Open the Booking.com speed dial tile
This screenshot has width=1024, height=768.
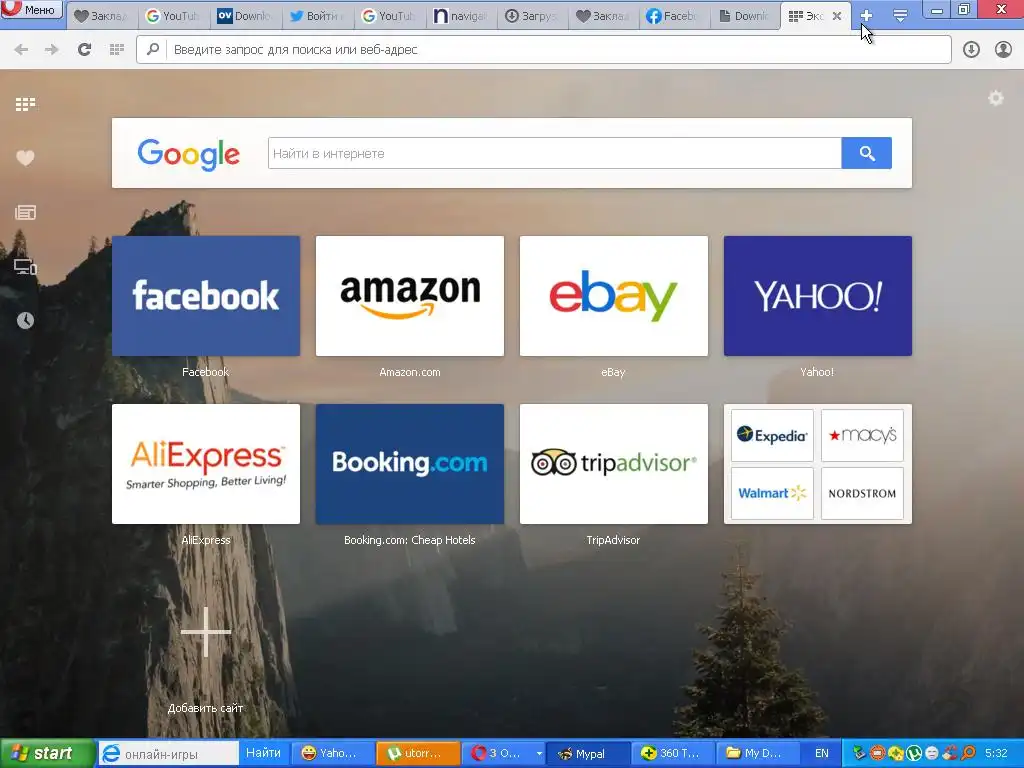[410, 464]
